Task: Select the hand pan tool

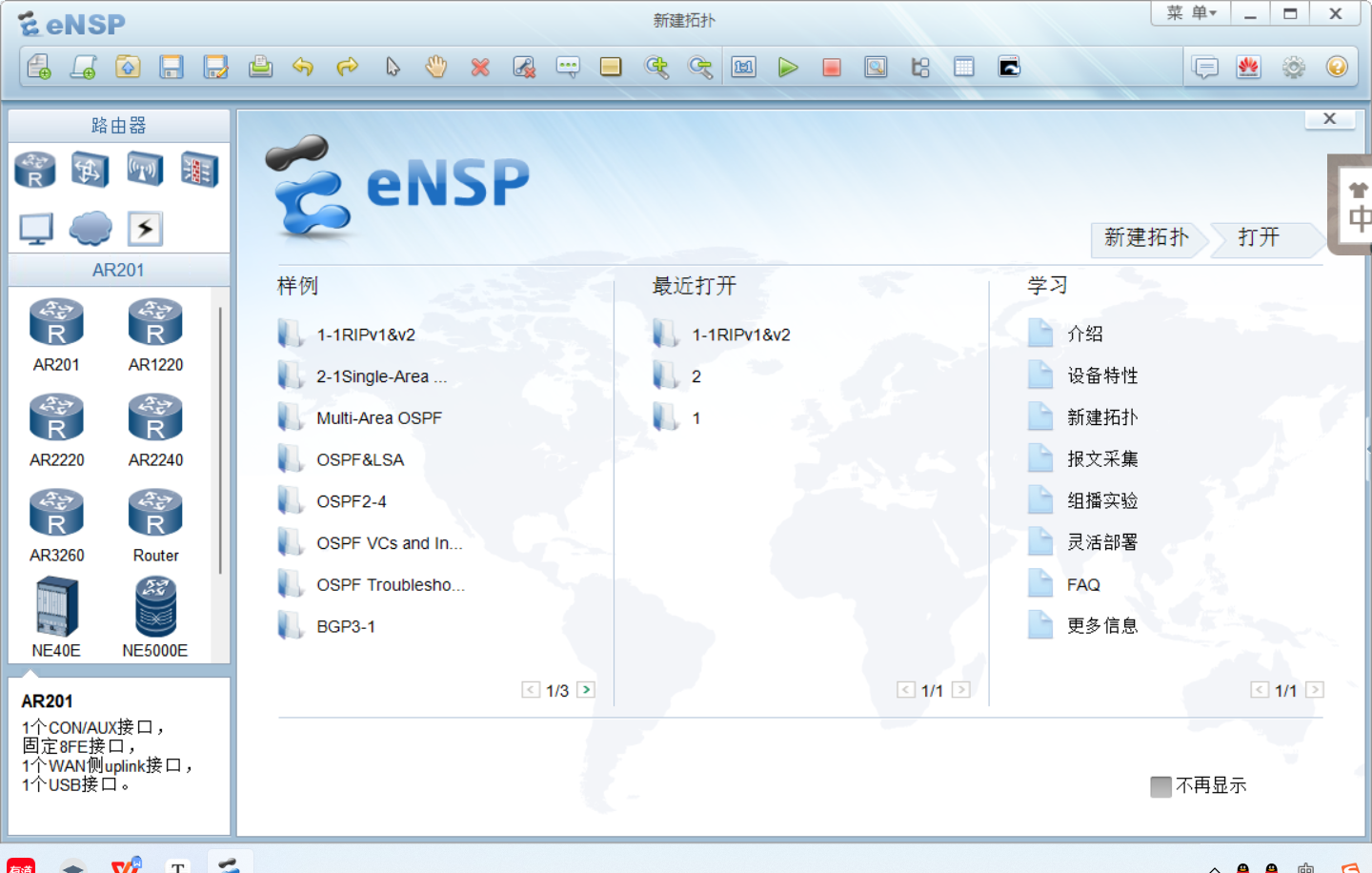Action: pos(436,67)
